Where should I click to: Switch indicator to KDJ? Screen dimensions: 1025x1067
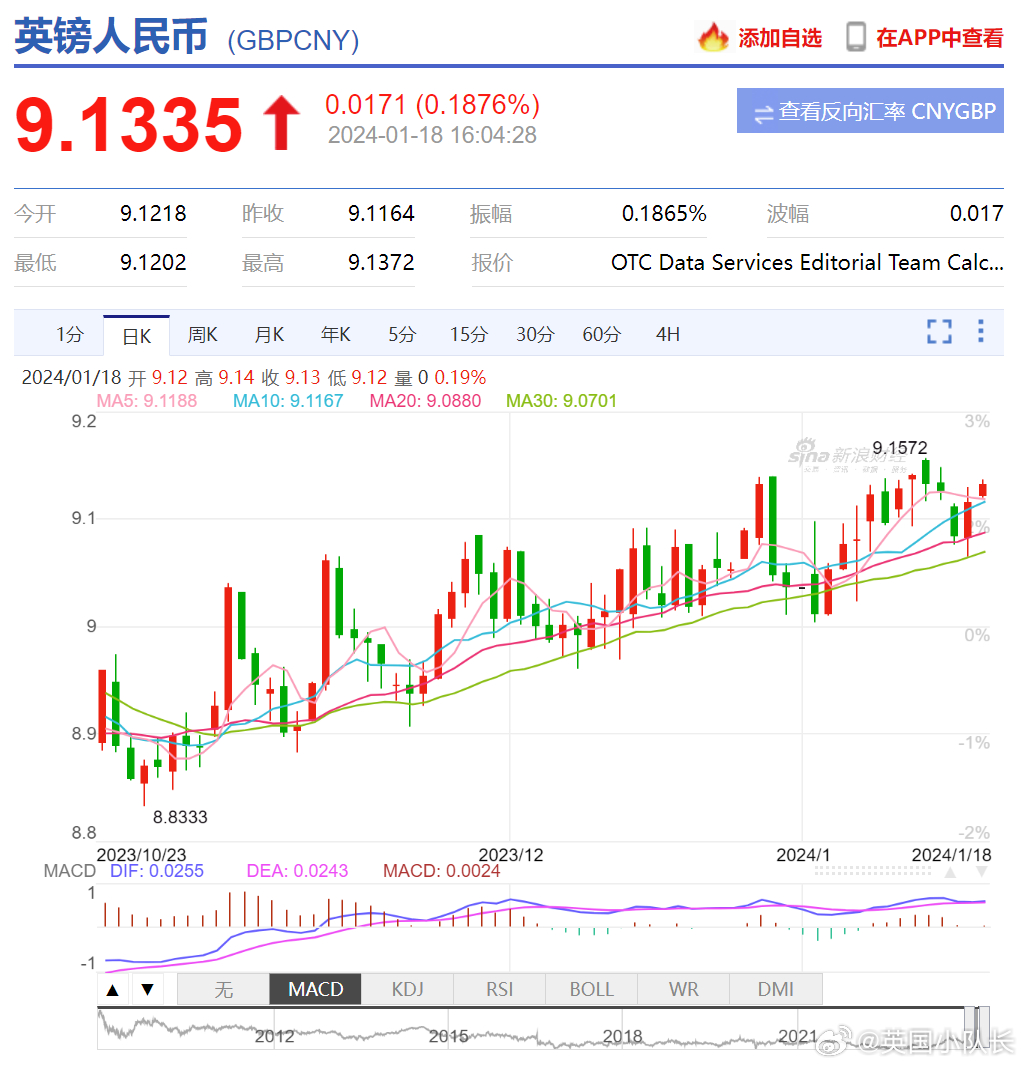407,989
